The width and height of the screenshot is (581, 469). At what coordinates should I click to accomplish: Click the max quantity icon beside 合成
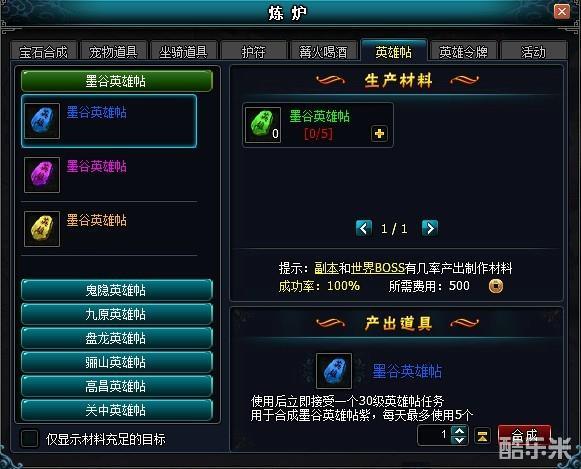point(482,436)
